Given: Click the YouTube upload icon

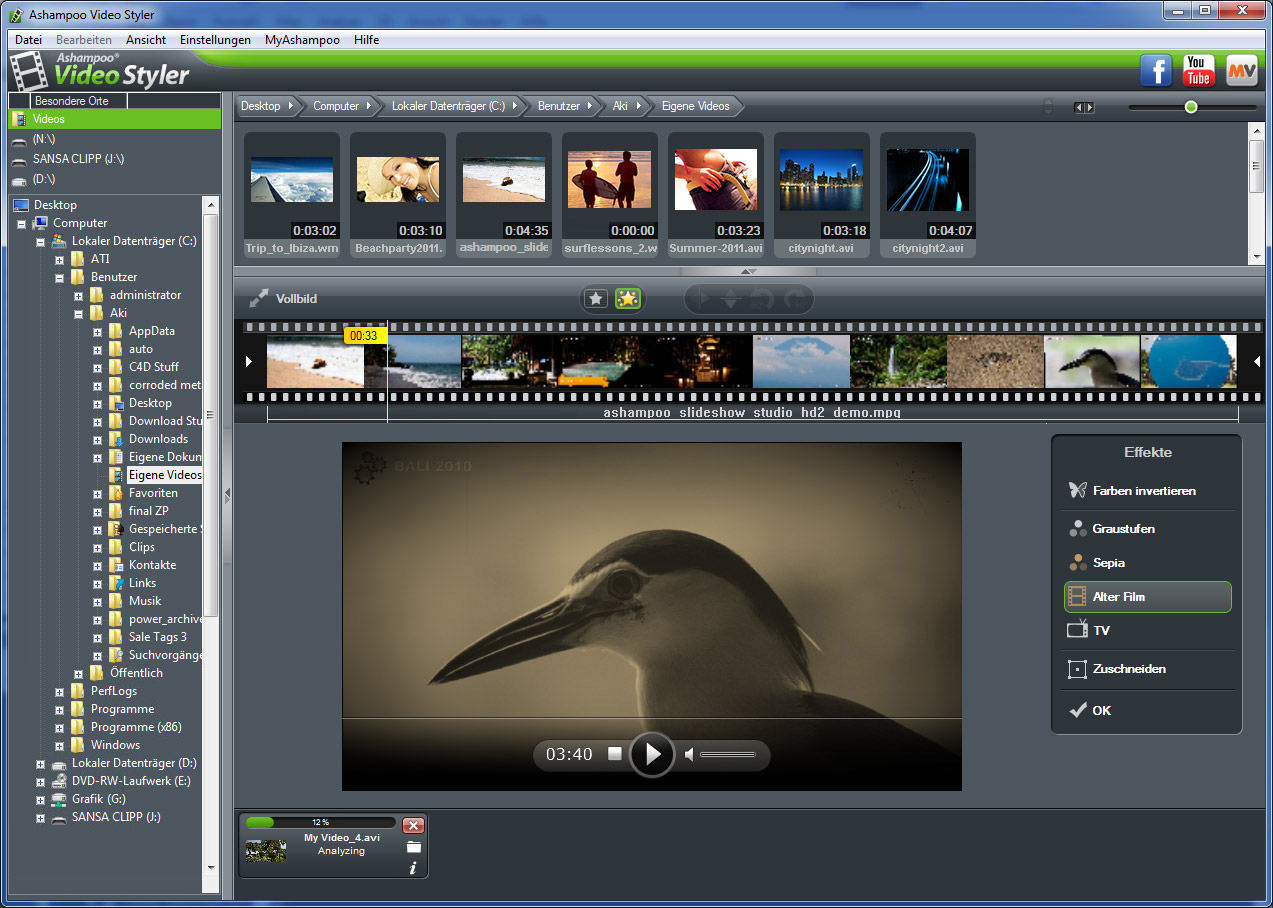Looking at the screenshot, I should [1198, 70].
